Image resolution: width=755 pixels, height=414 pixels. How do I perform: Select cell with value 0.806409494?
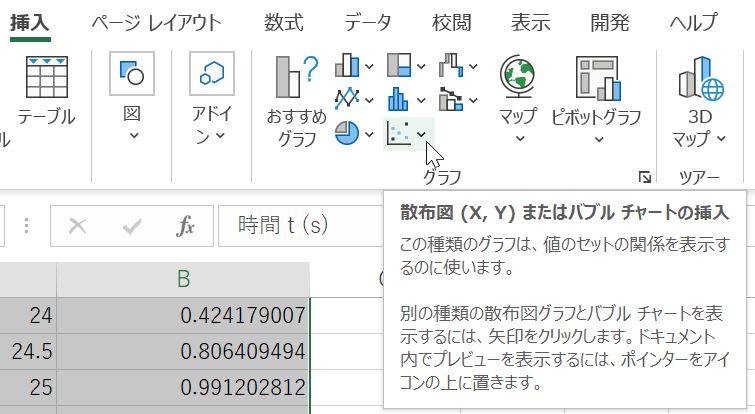click(183, 351)
